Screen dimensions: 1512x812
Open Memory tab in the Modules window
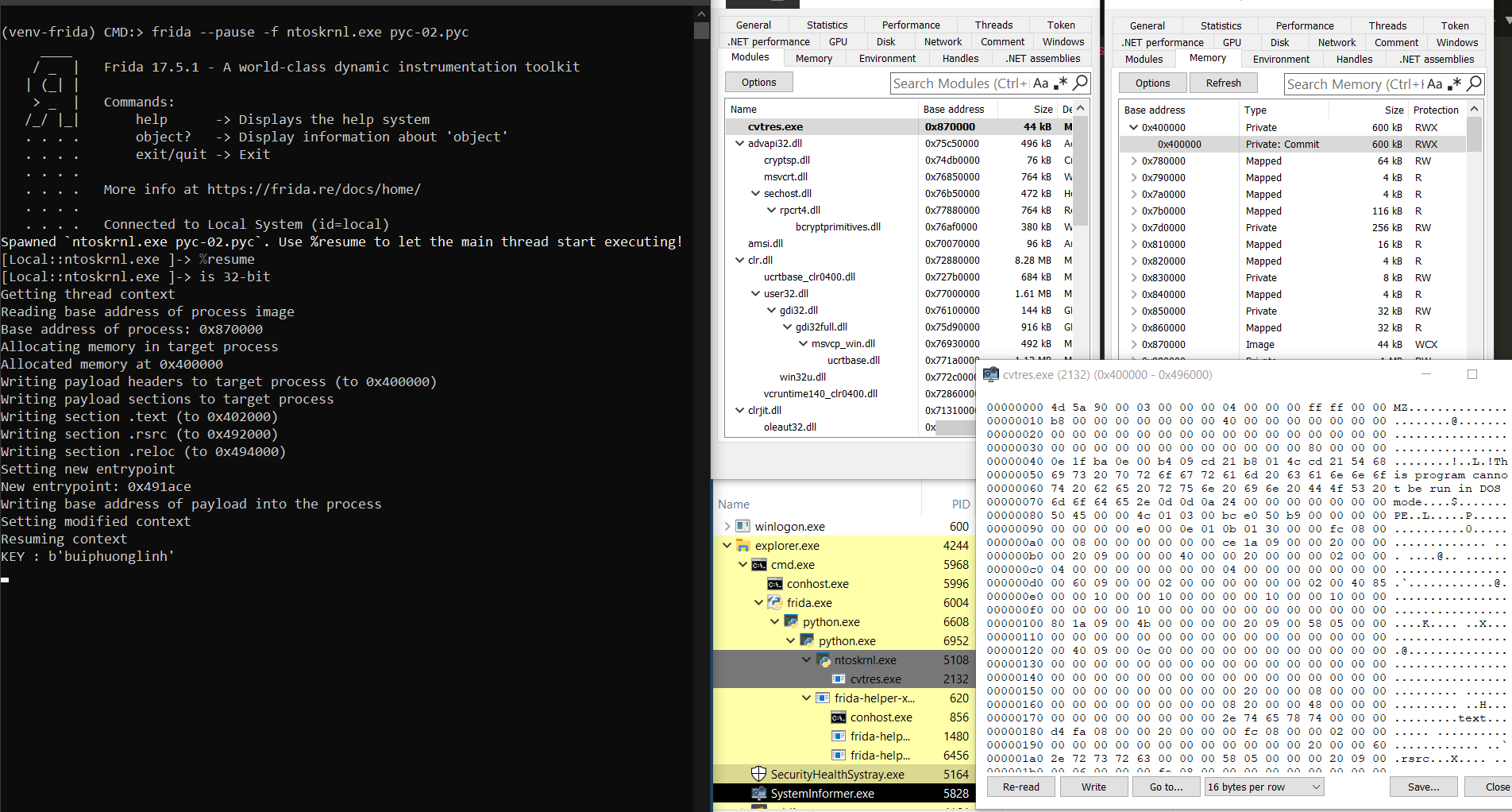(x=814, y=58)
